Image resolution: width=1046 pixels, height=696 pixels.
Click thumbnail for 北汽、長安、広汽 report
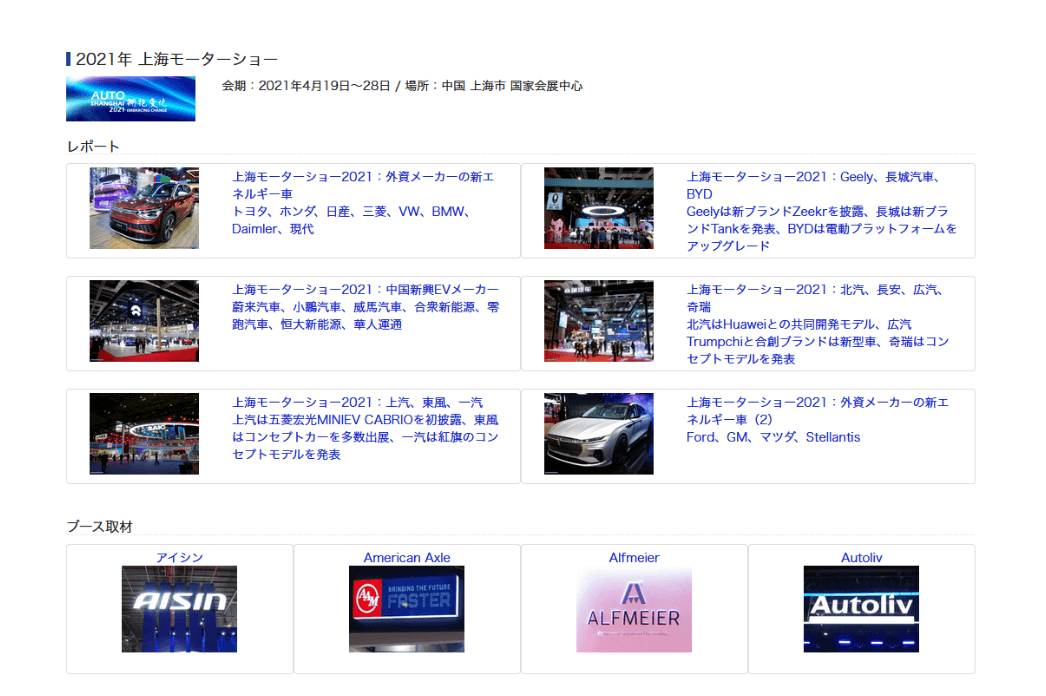point(598,321)
